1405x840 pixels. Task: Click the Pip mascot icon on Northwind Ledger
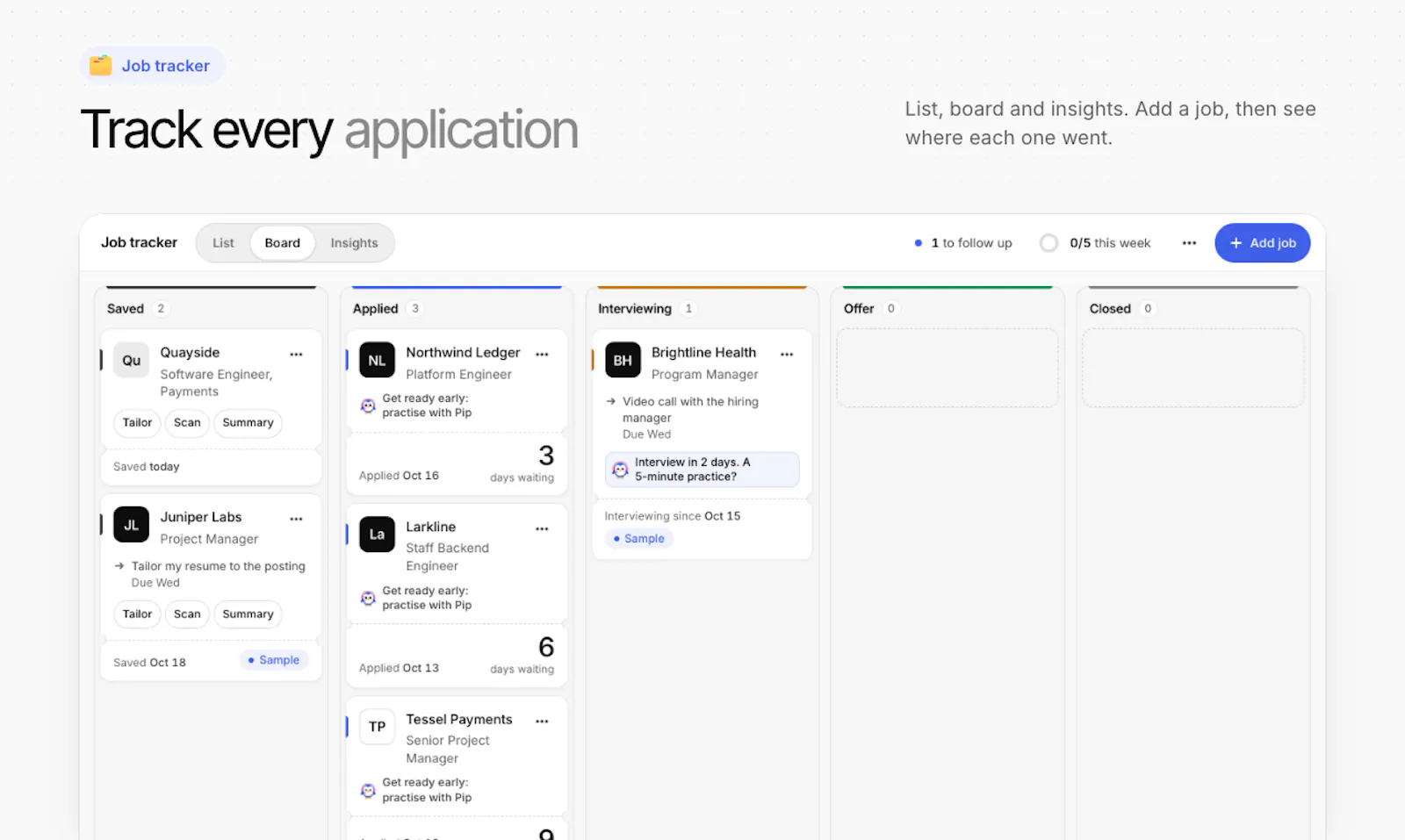(x=368, y=406)
